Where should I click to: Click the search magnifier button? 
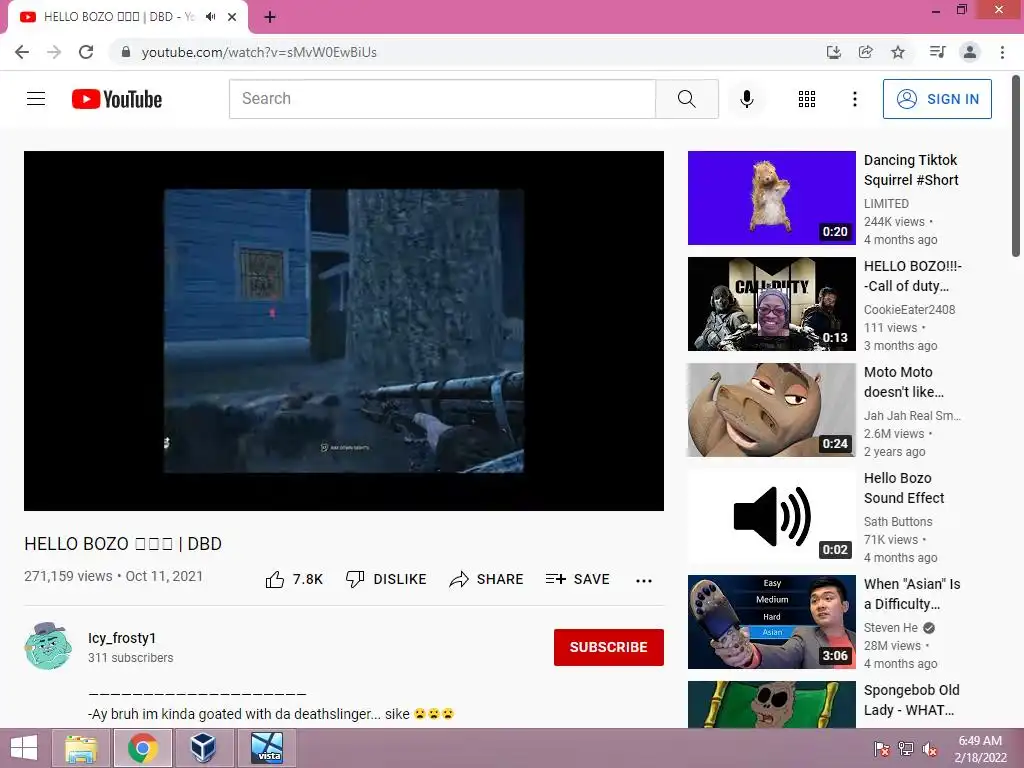click(686, 99)
